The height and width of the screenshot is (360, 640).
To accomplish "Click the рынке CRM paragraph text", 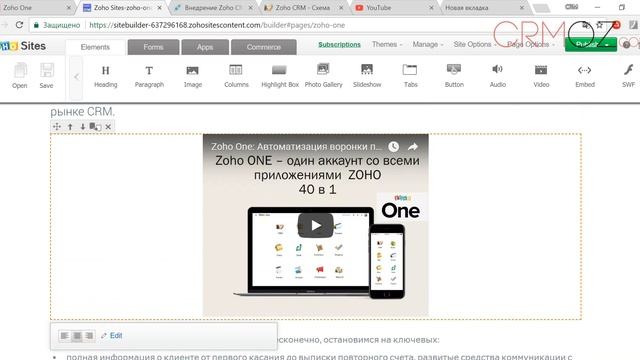I will (82, 111).
